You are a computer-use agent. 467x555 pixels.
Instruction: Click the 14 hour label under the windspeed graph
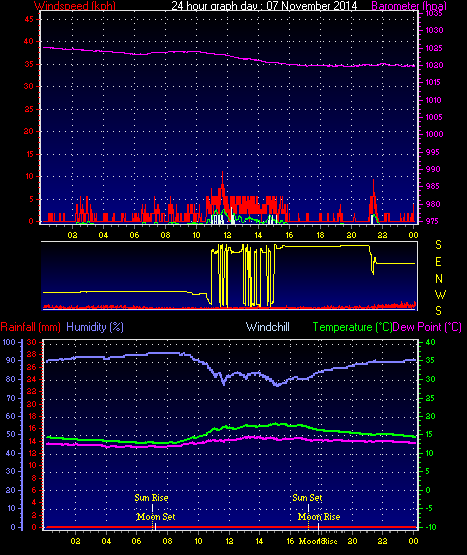click(x=258, y=235)
